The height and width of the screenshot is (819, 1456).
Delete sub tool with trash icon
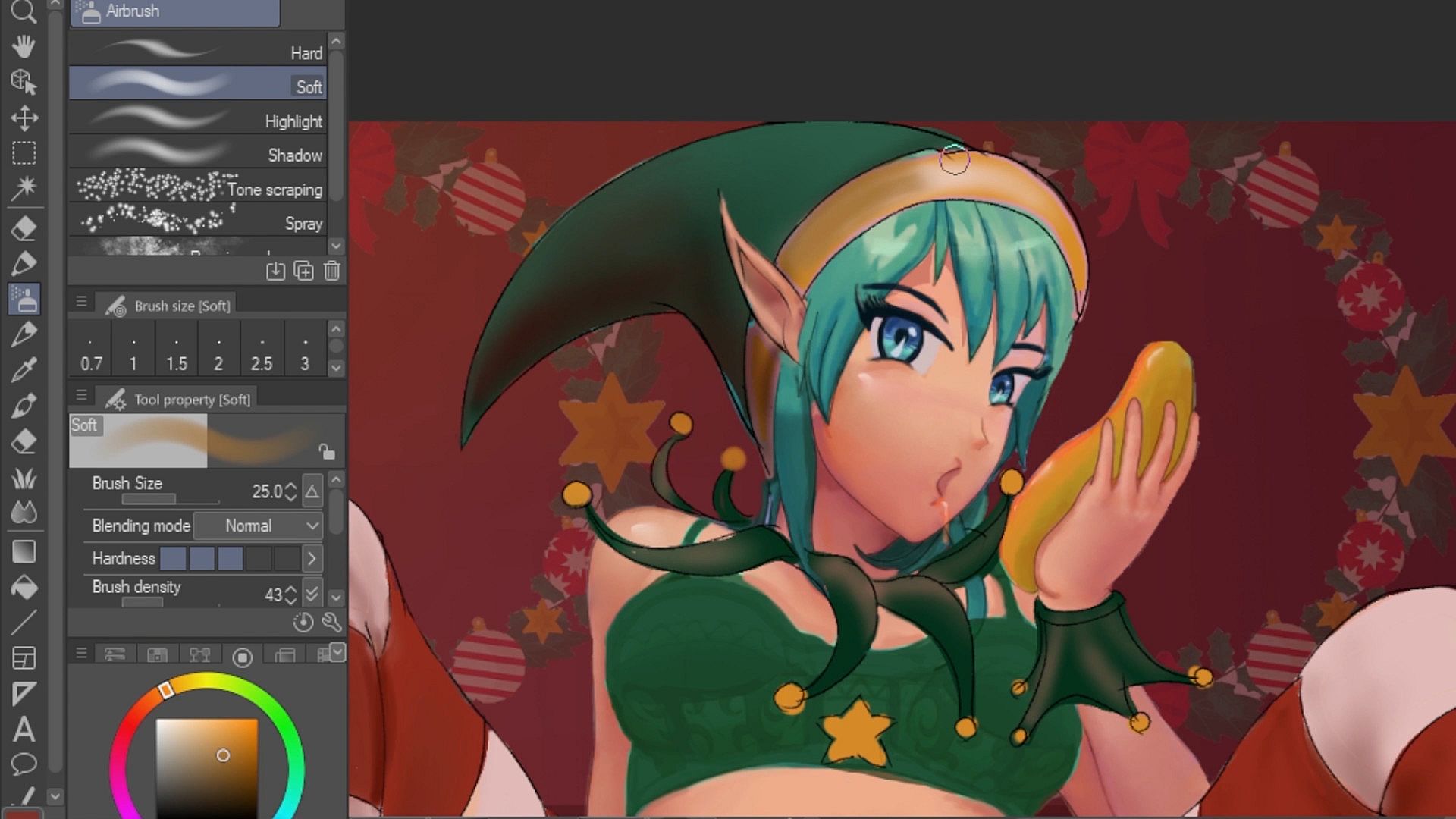pyautogui.click(x=331, y=271)
